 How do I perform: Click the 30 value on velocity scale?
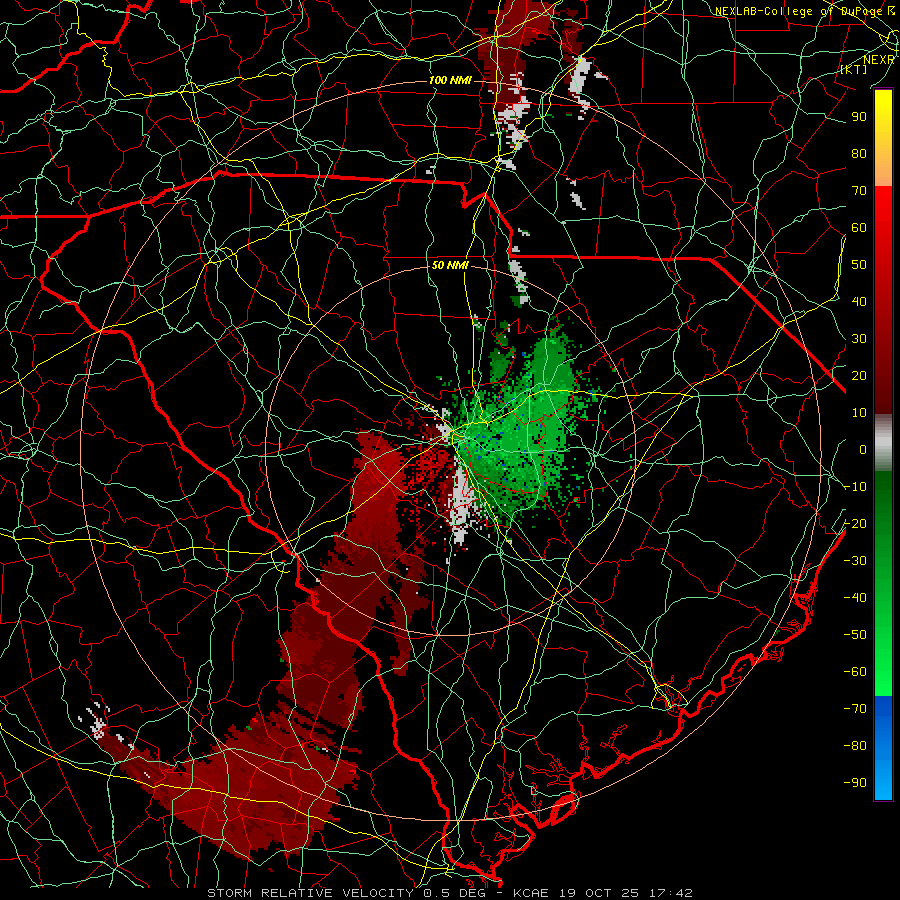pyautogui.click(x=859, y=339)
